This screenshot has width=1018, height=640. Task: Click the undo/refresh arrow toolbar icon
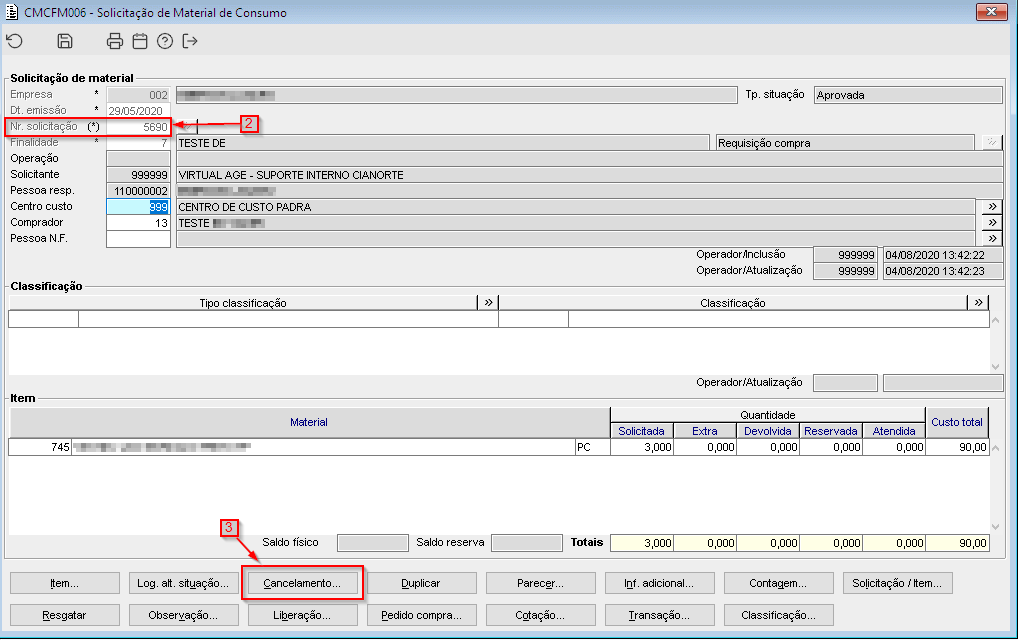pyautogui.click(x=14, y=42)
